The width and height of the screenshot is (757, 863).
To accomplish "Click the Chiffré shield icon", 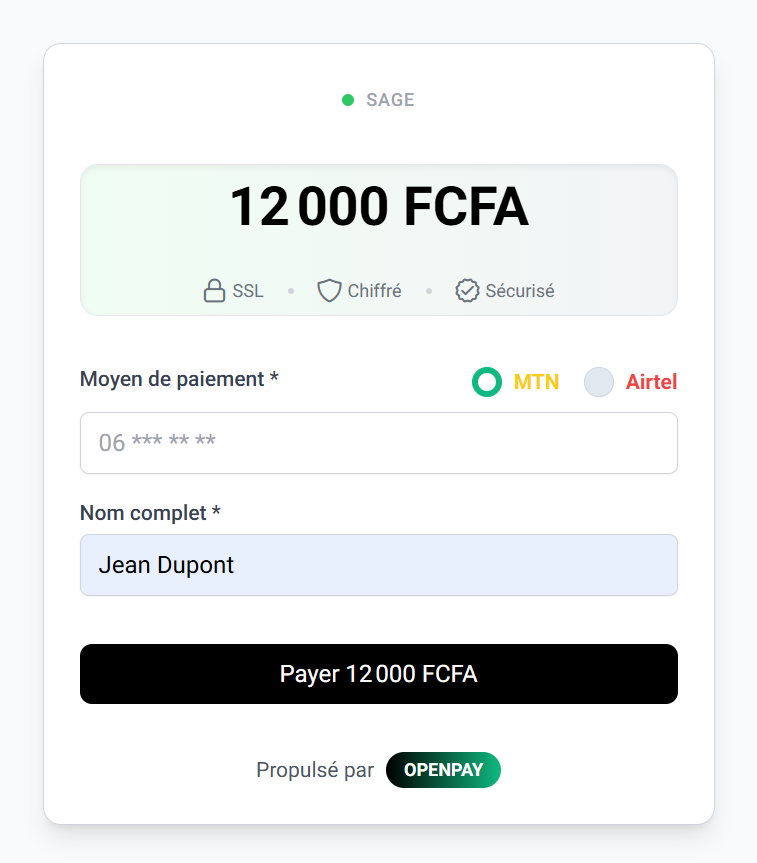I will (x=329, y=290).
